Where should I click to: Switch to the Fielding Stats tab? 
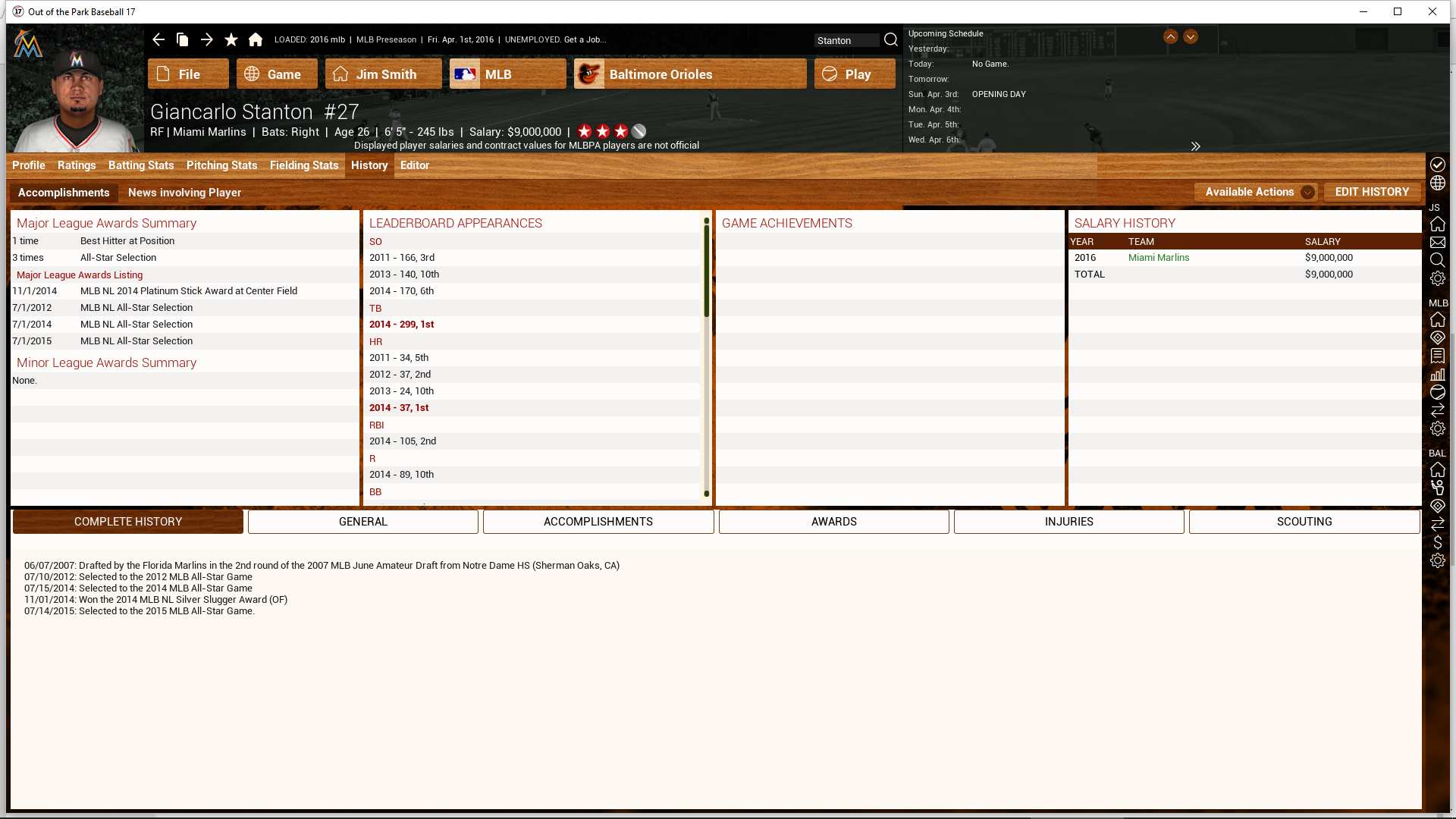(304, 165)
